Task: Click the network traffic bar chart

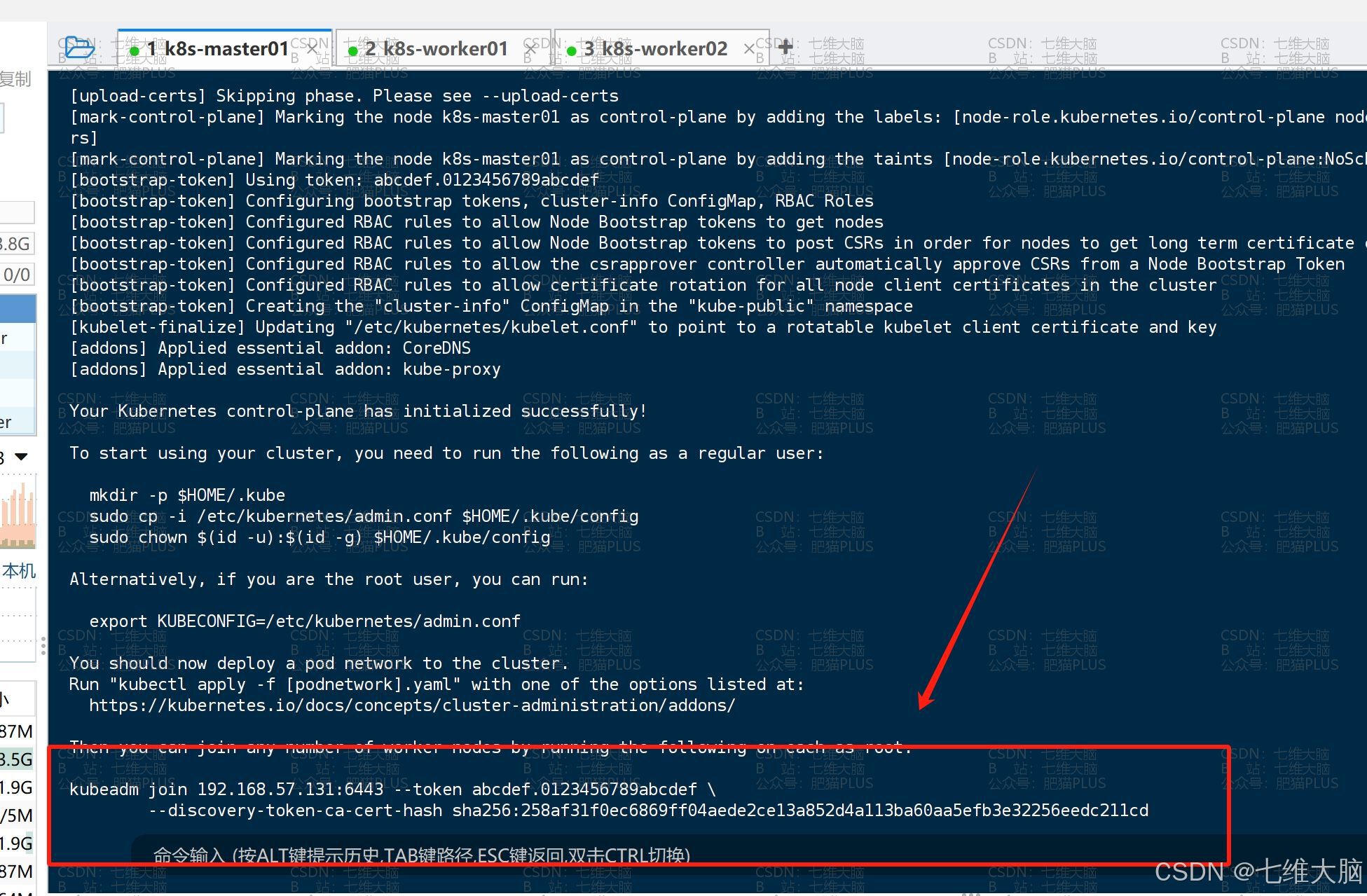Action: click(x=18, y=515)
